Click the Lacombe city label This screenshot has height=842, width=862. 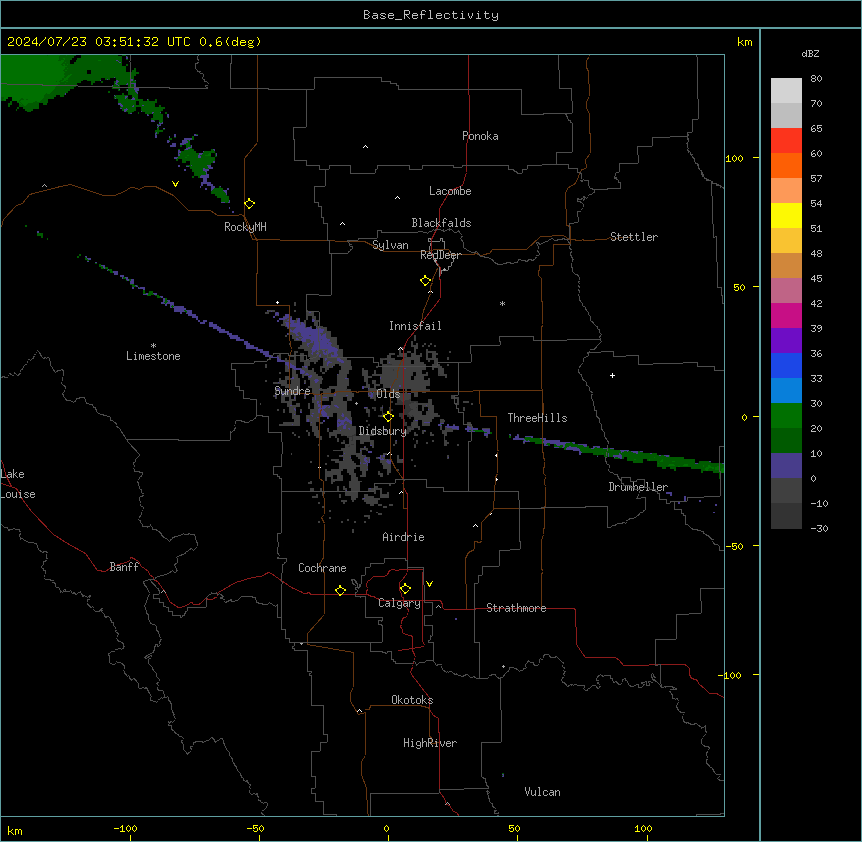(x=450, y=191)
